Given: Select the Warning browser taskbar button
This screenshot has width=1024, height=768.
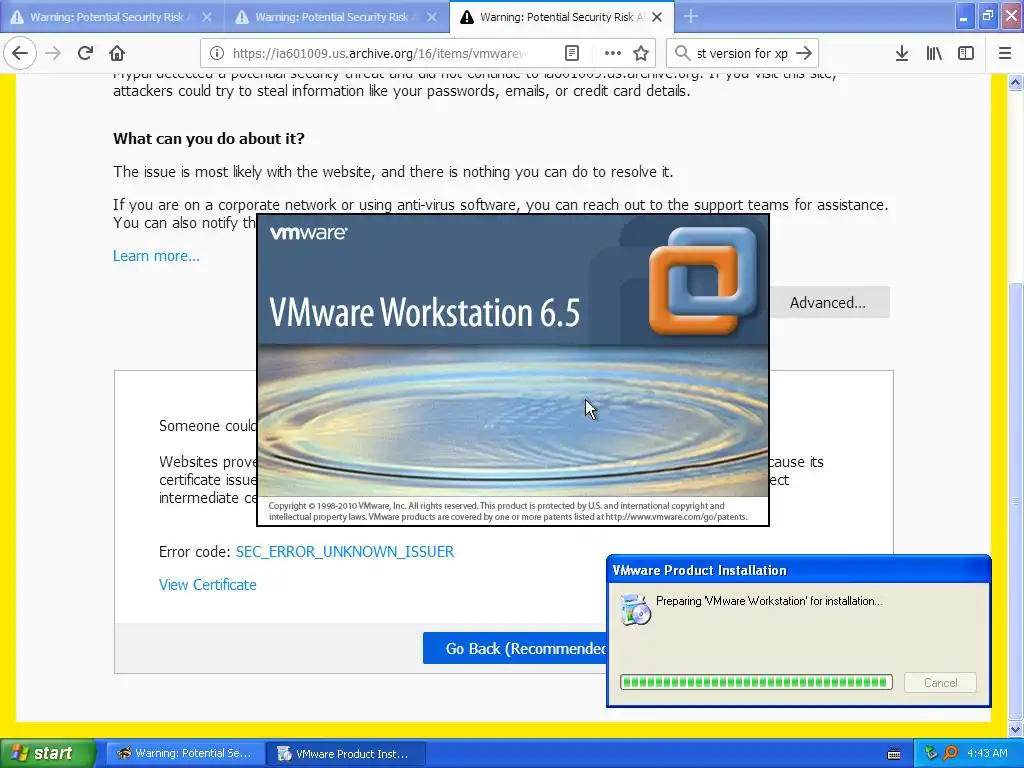Looking at the screenshot, I should click(x=185, y=754).
